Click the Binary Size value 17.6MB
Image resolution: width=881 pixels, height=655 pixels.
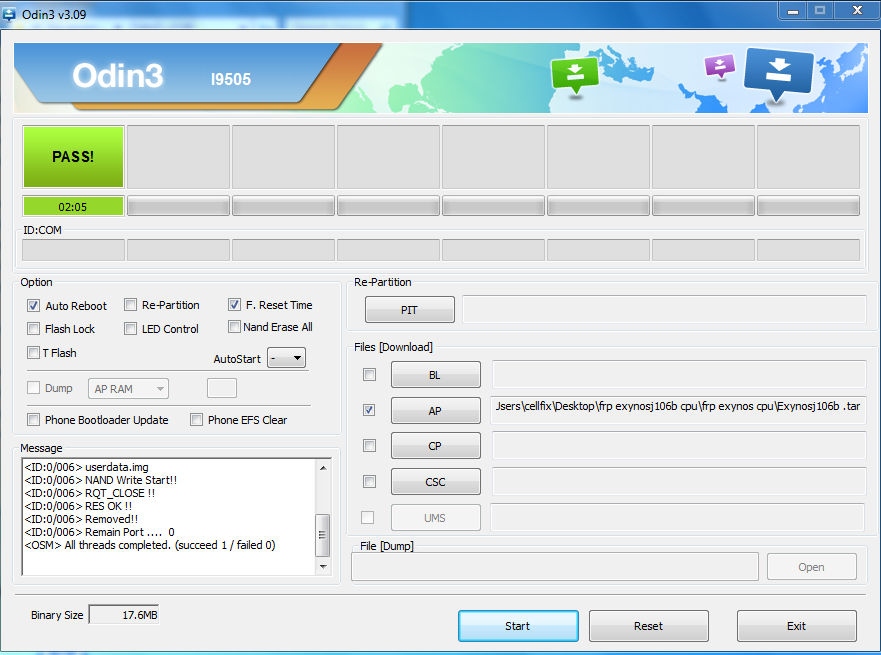point(124,615)
